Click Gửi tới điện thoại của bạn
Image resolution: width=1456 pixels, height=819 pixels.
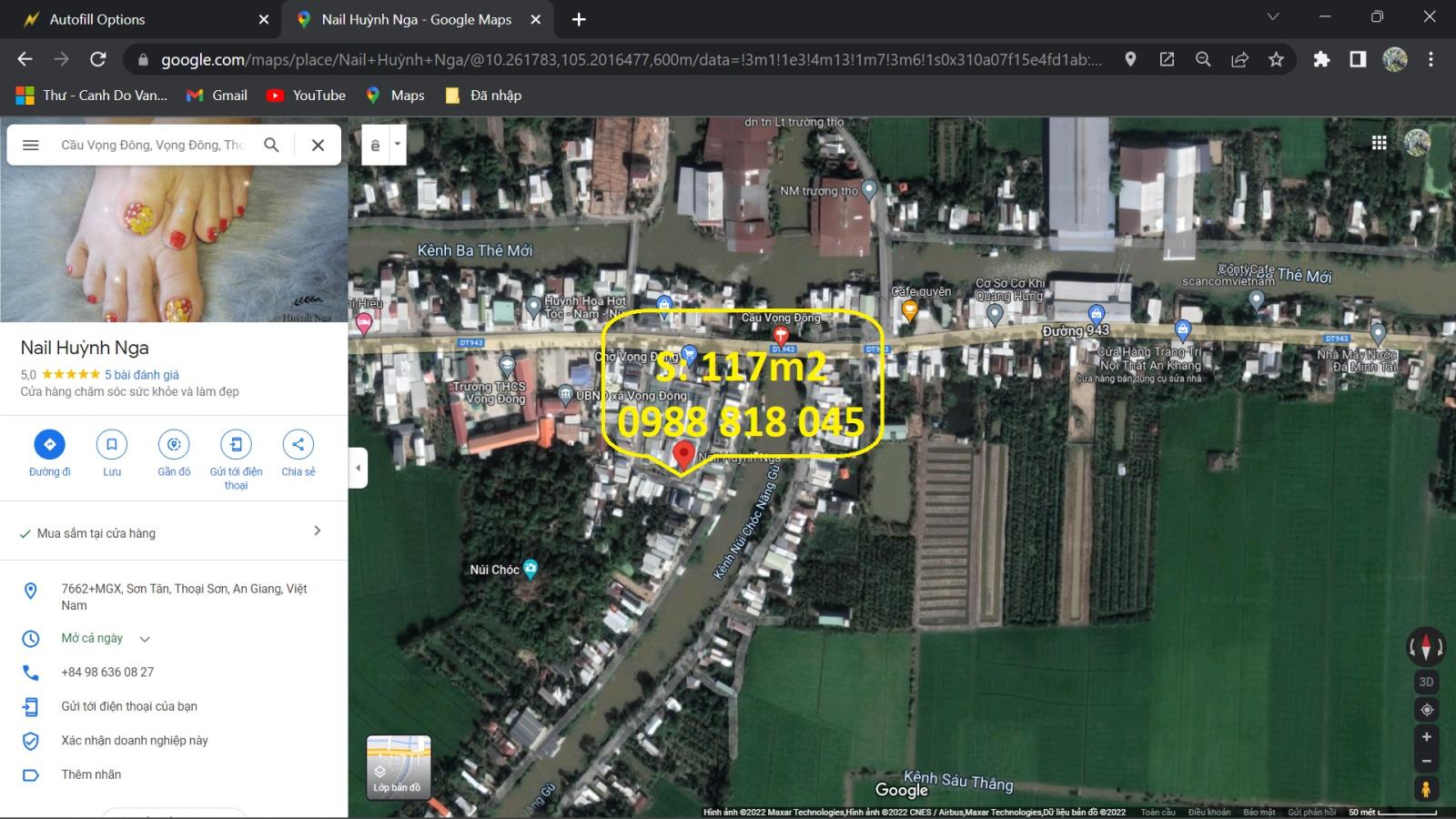click(129, 706)
